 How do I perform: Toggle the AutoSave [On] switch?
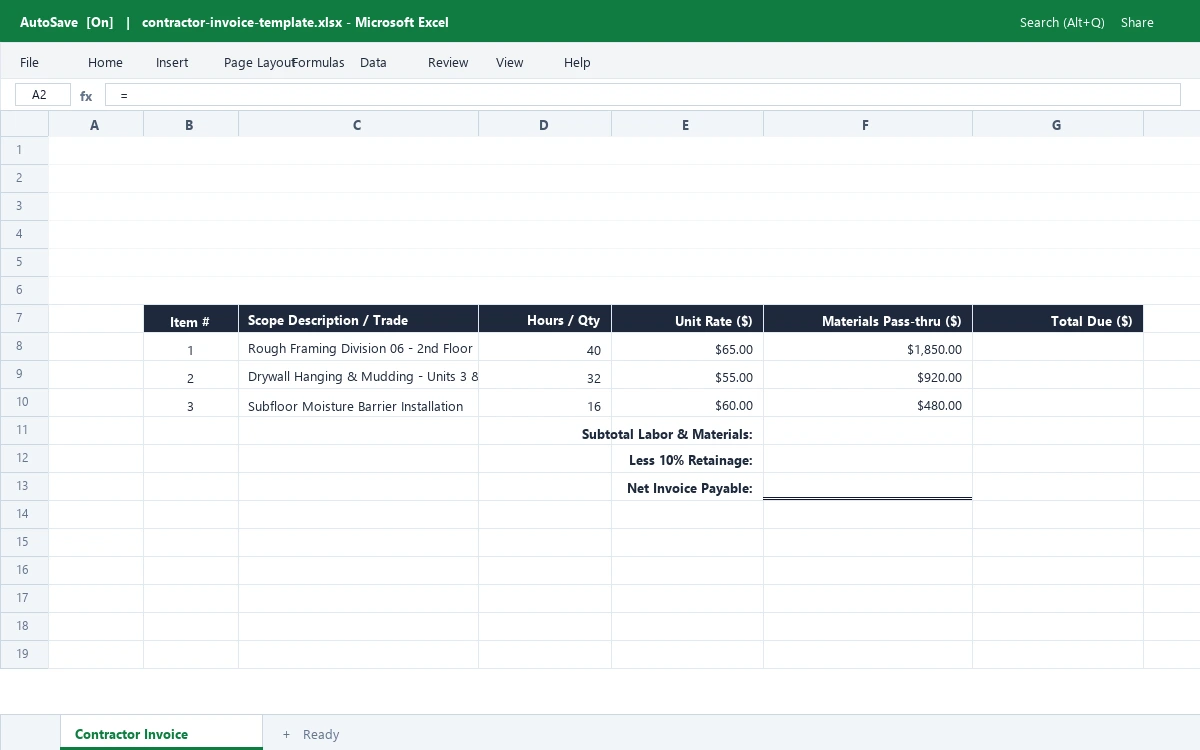66,22
